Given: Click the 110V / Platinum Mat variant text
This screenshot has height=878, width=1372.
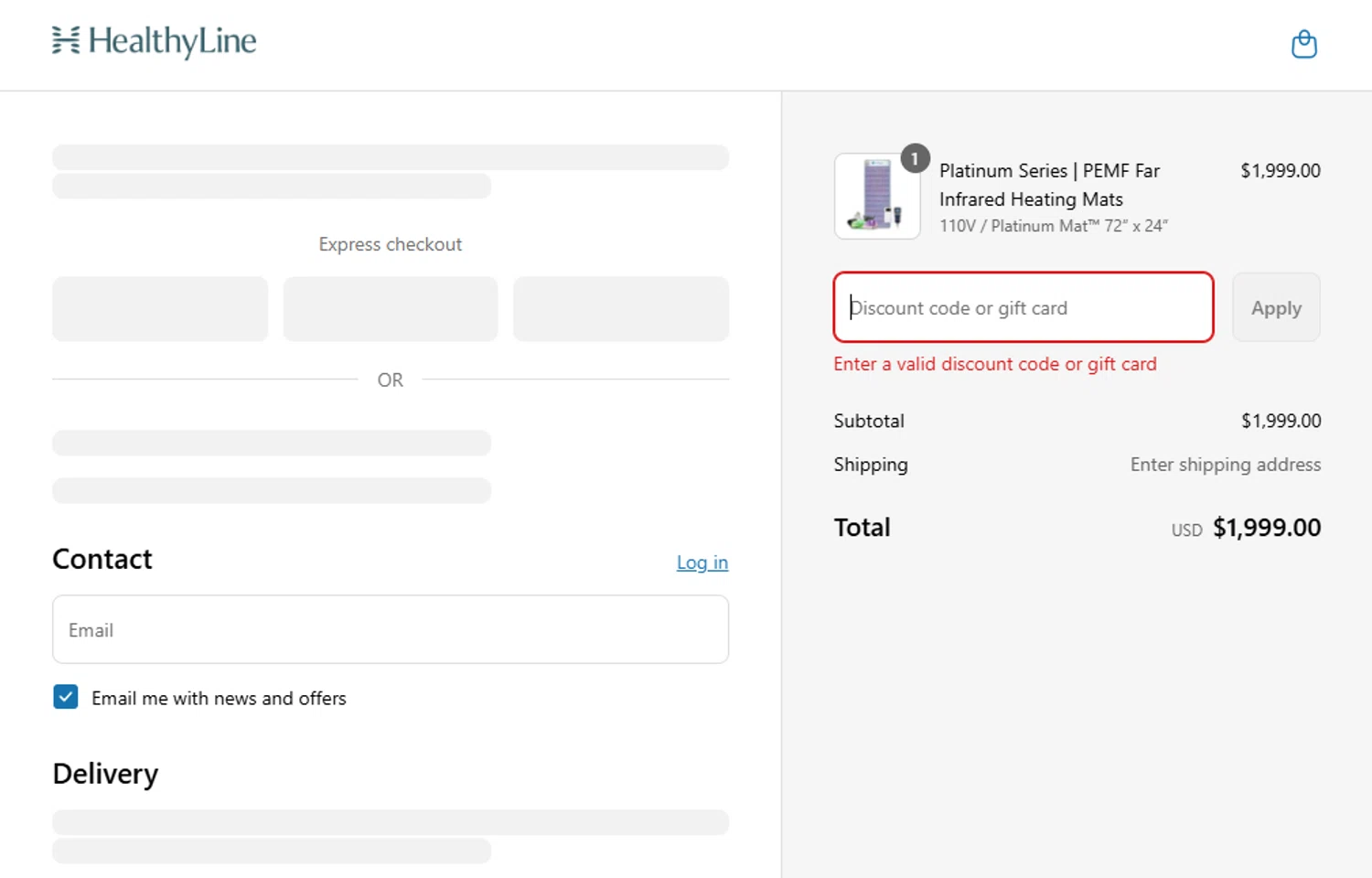Looking at the screenshot, I should click(1054, 226).
